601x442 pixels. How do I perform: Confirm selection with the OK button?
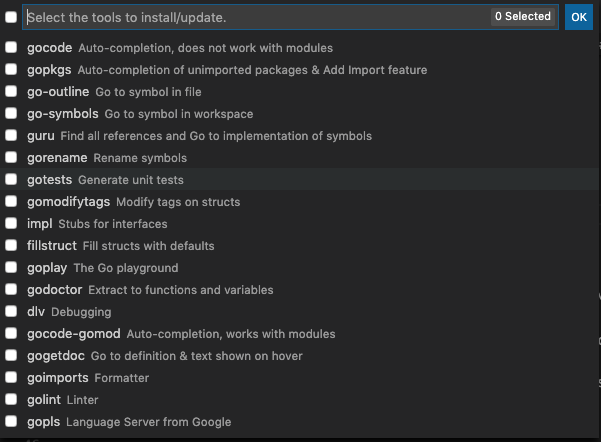579,17
